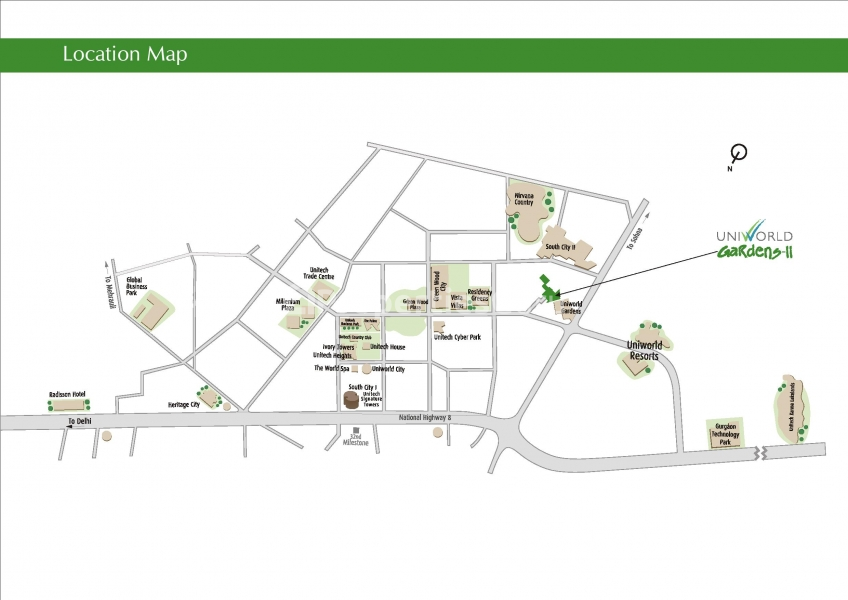Click the Residency Greens label

(x=480, y=295)
